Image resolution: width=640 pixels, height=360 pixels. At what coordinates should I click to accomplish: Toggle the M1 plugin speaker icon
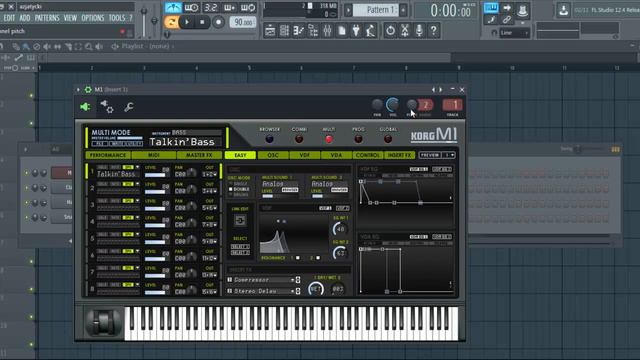point(85,107)
